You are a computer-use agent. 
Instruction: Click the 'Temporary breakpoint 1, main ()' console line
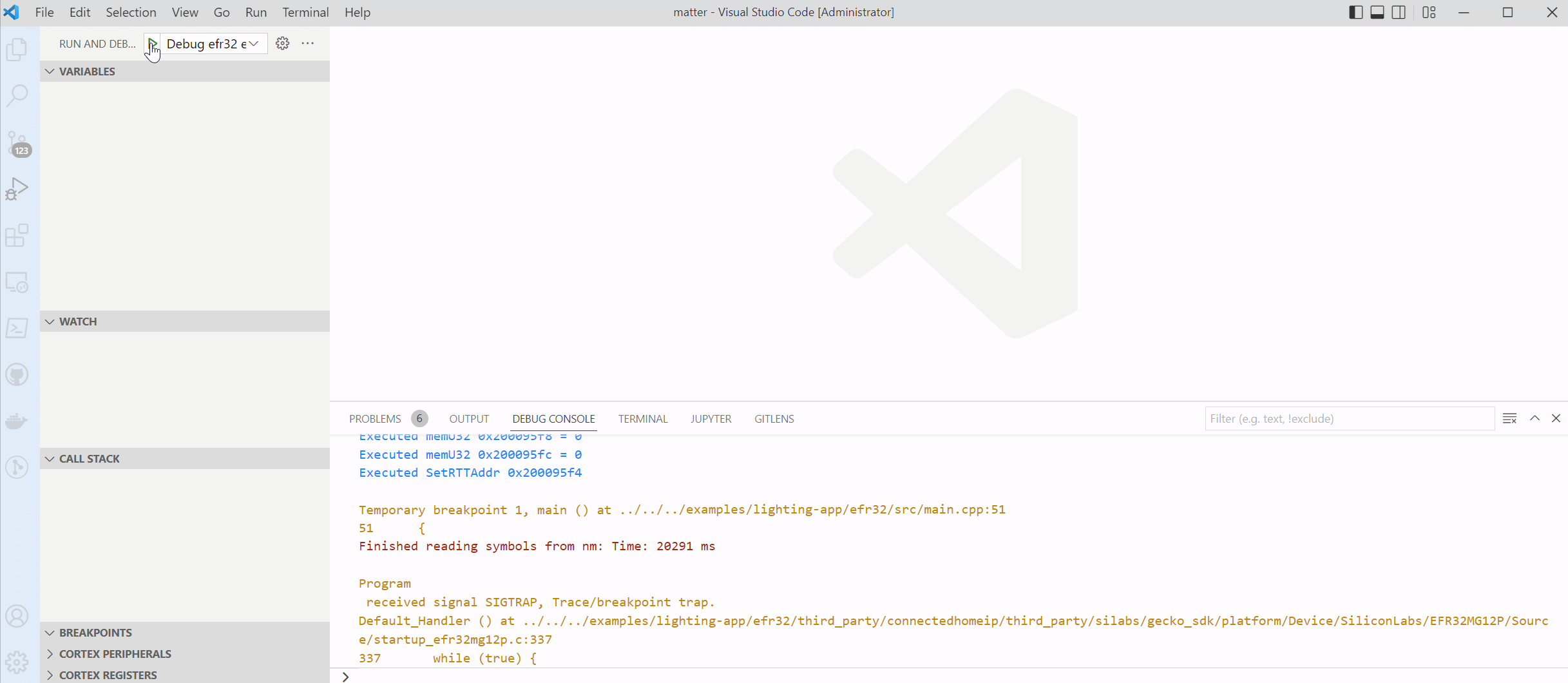point(682,510)
